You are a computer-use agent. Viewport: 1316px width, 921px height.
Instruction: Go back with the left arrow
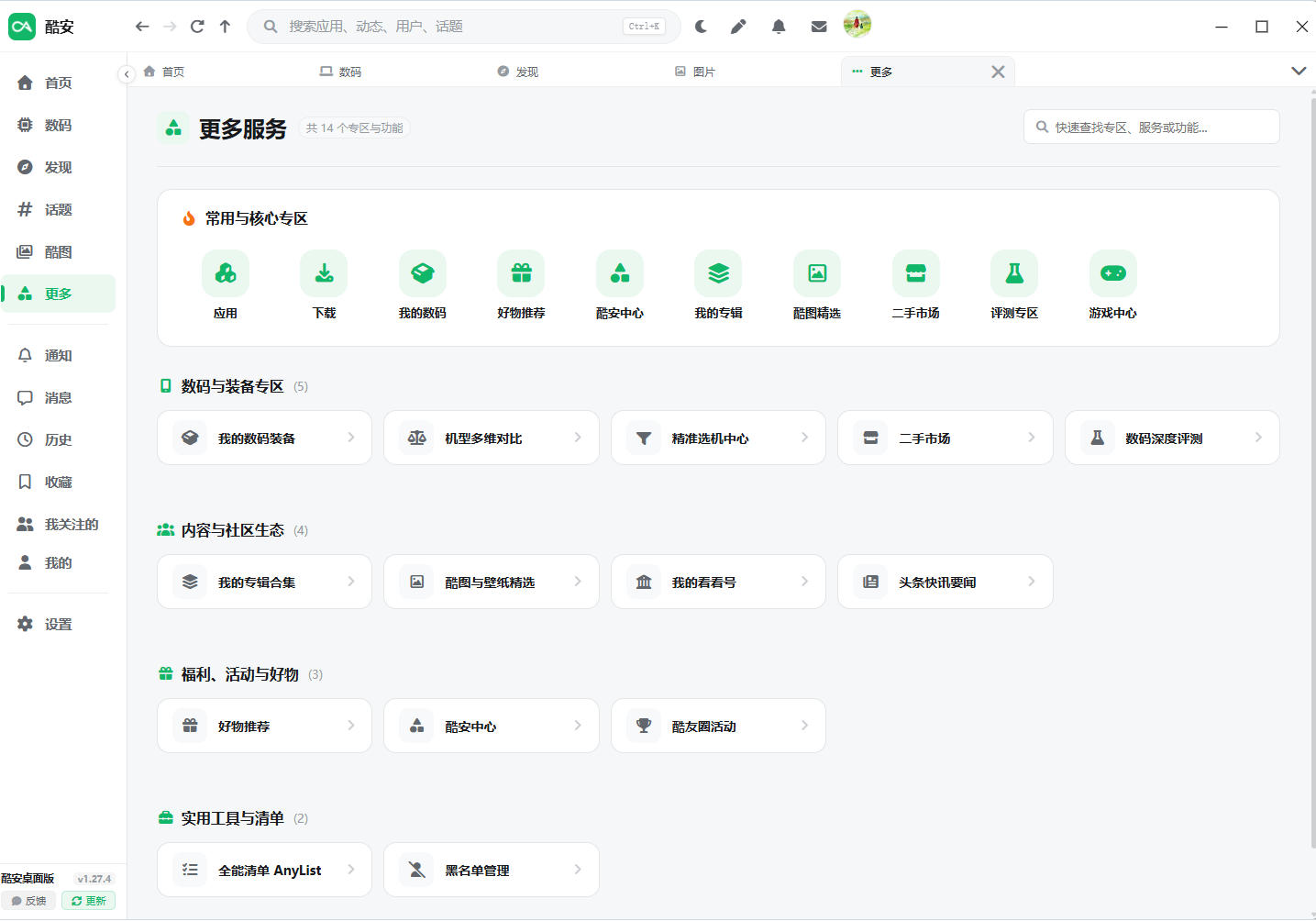coord(142,27)
